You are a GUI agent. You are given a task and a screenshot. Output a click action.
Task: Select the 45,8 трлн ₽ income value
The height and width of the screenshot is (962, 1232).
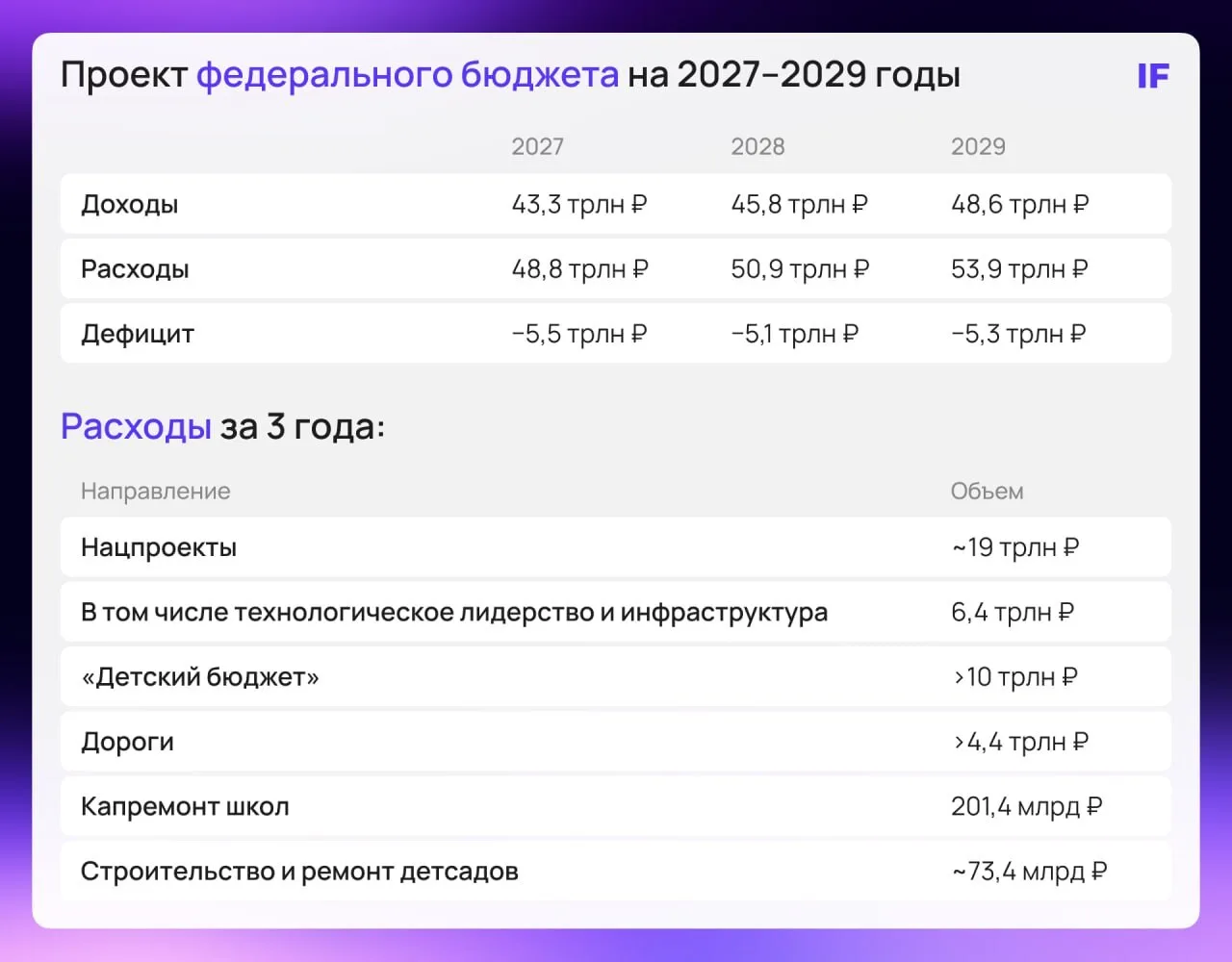tap(799, 204)
